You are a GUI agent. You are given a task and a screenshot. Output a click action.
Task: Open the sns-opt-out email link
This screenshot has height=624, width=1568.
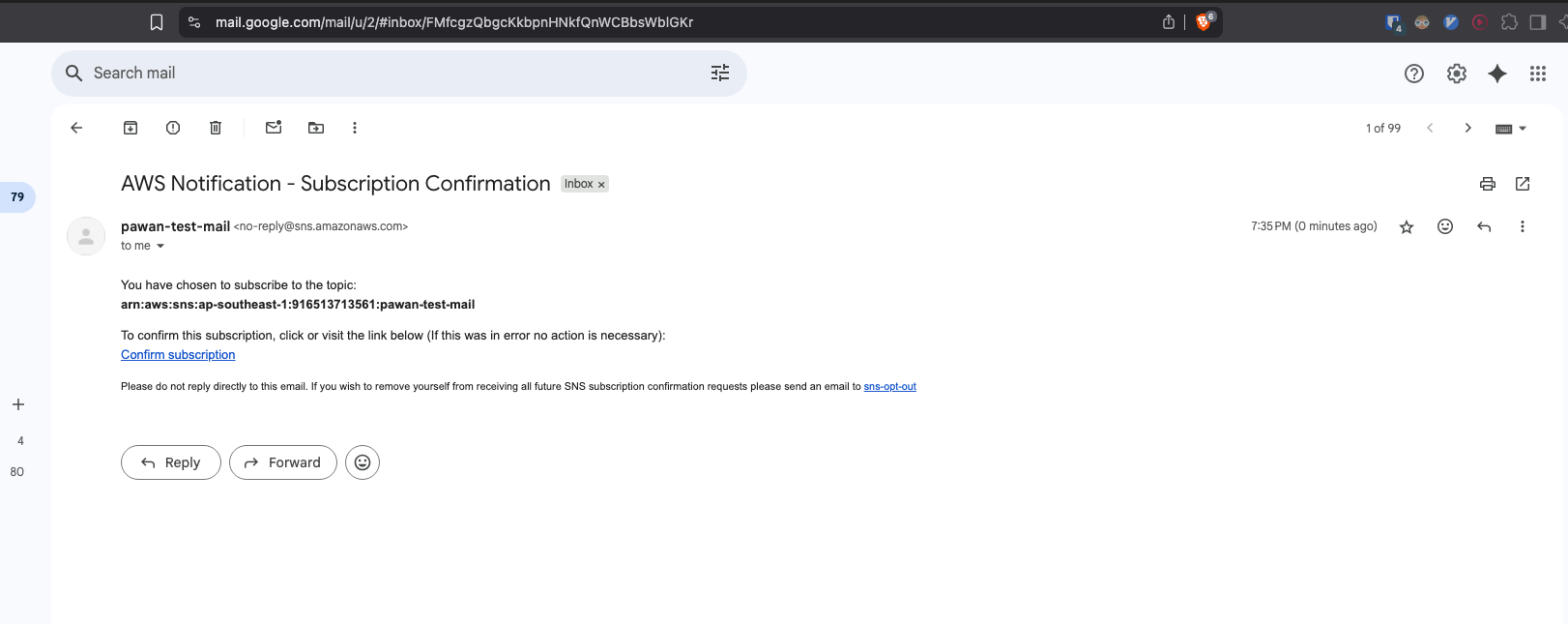point(889,386)
